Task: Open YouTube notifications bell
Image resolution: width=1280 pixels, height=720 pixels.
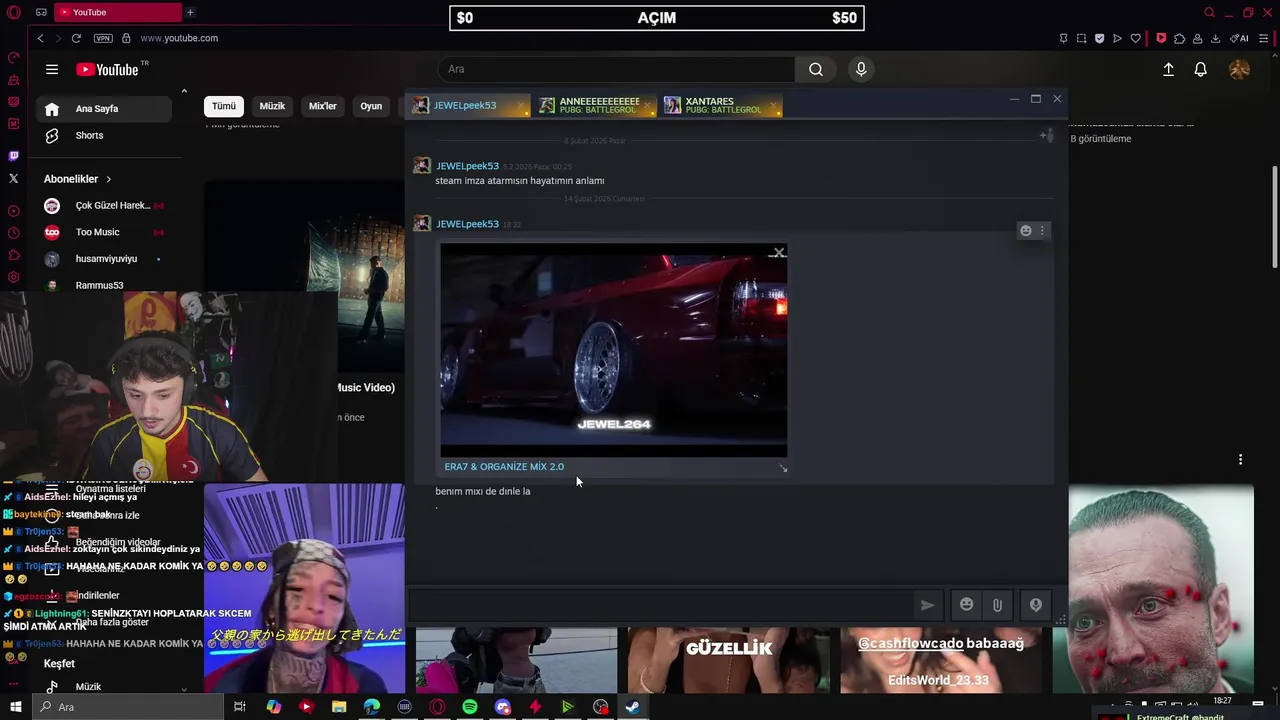Action: [x=1201, y=69]
